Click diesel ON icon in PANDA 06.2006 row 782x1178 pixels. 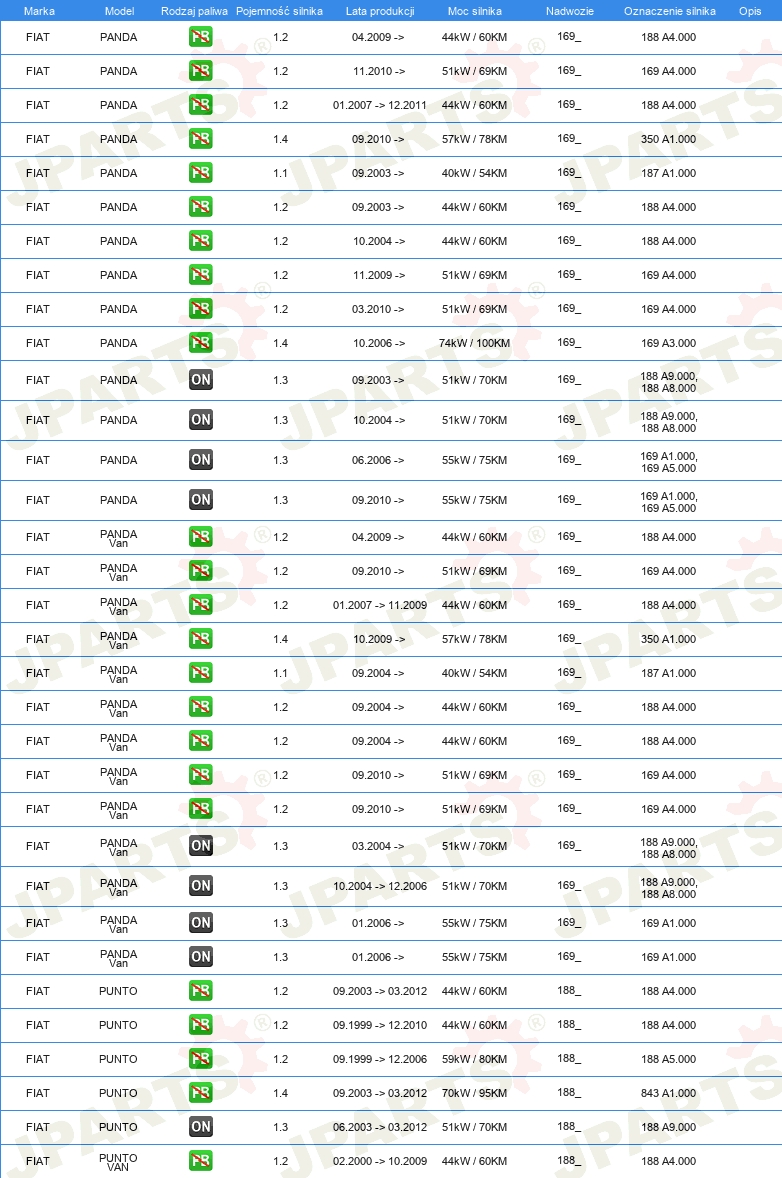(201, 459)
